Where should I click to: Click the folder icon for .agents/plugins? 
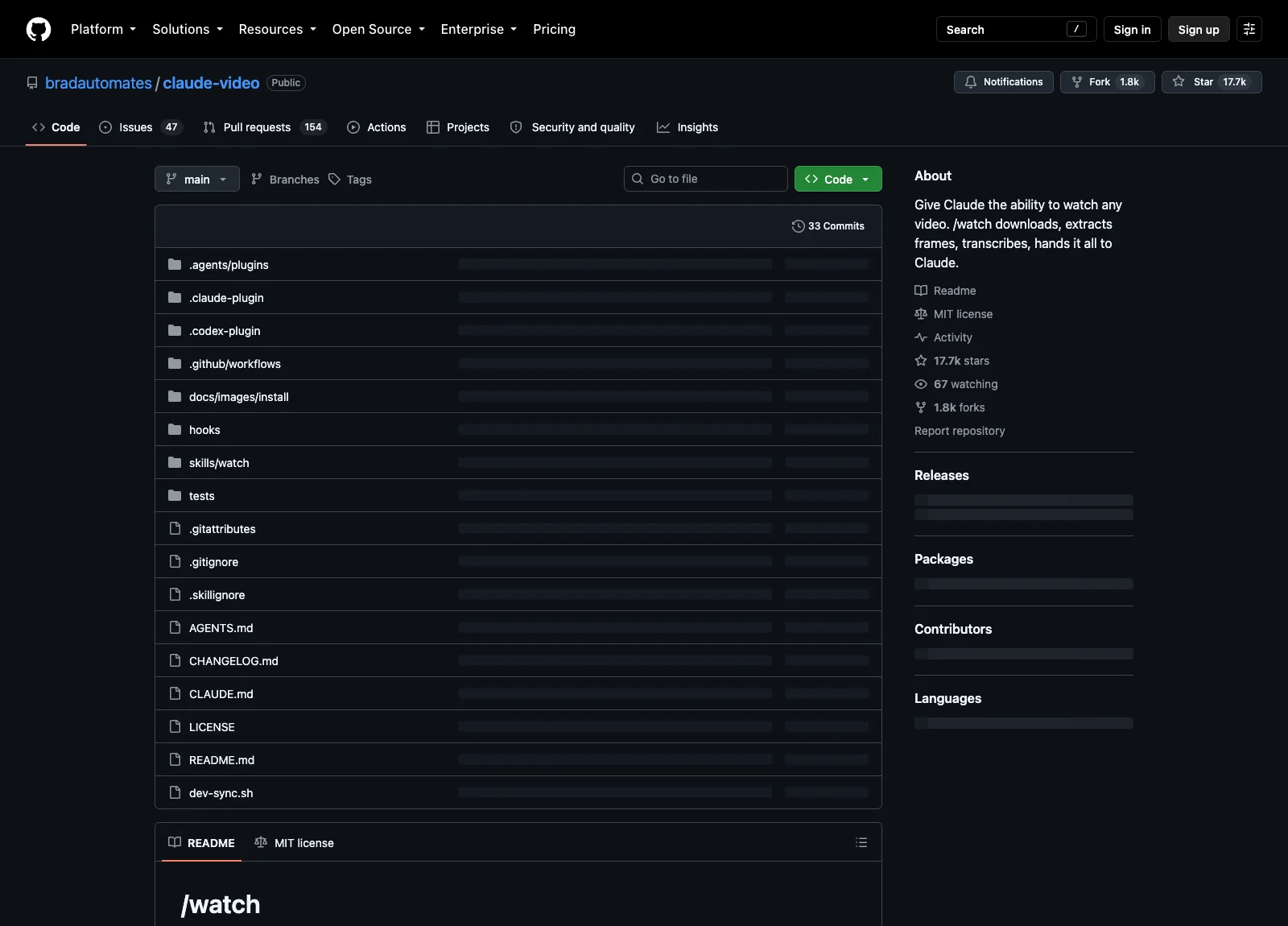click(x=175, y=264)
